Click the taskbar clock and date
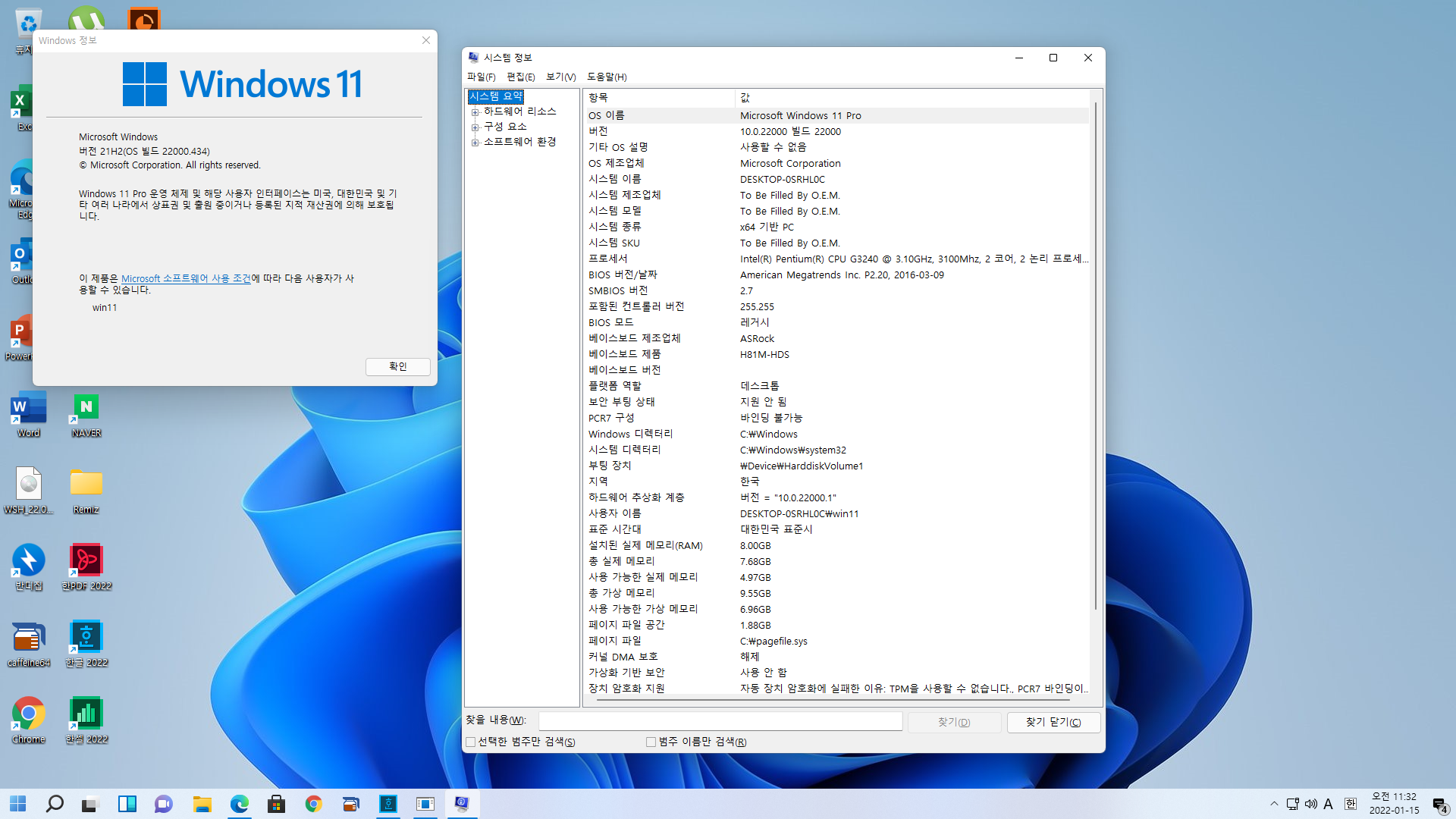Viewport: 1456px width, 819px height. pyautogui.click(x=1394, y=804)
